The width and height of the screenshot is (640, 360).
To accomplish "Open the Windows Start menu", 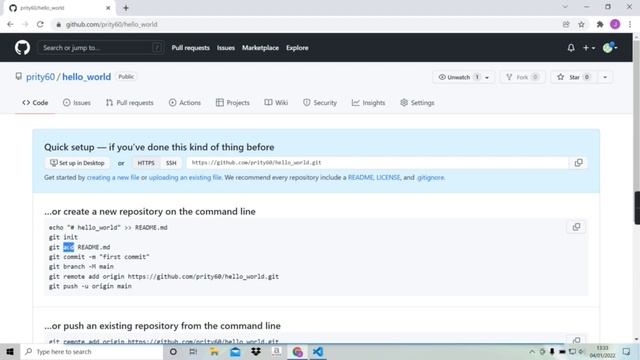I will coord(10,351).
